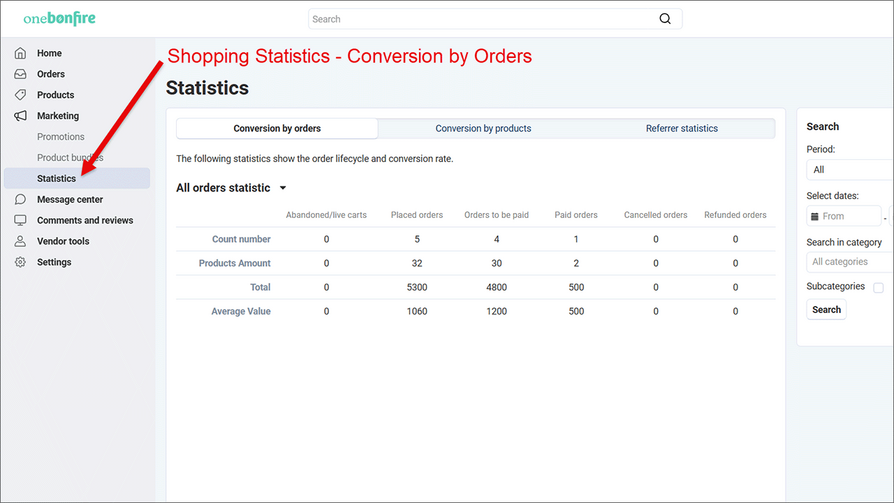Image resolution: width=895 pixels, height=503 pixels.
Task: Click the Settings gear icon
Action: coord(20,262)
